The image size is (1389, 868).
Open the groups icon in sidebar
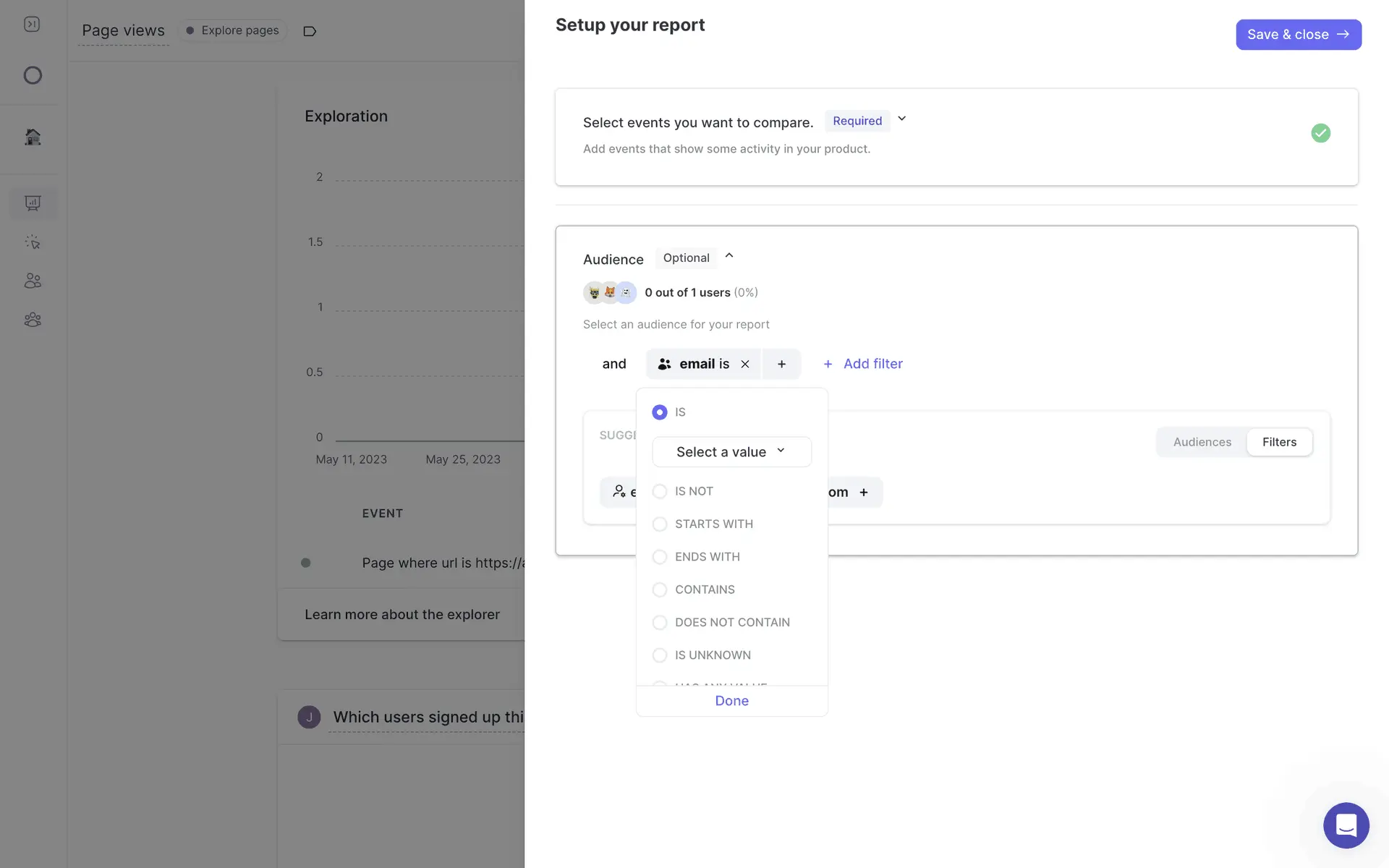[33, 320]
